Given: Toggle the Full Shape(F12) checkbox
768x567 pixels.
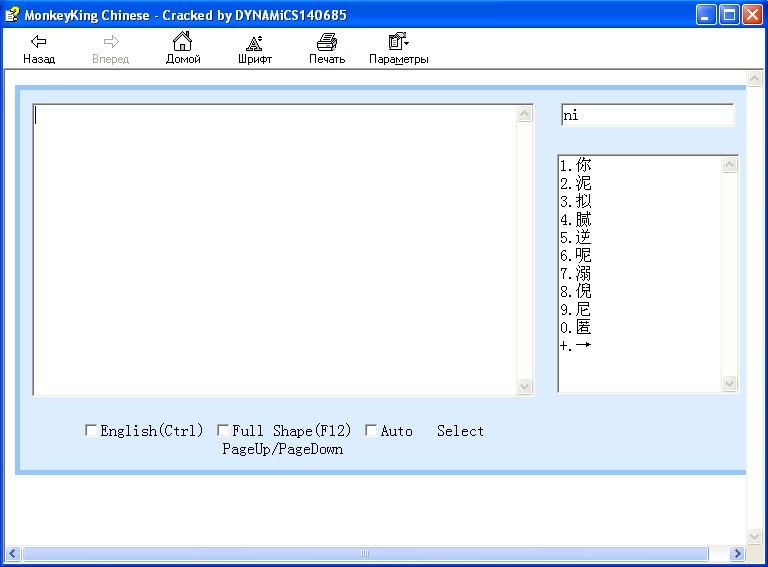Looking at the screenshot, I should click(x=223, y=430).
